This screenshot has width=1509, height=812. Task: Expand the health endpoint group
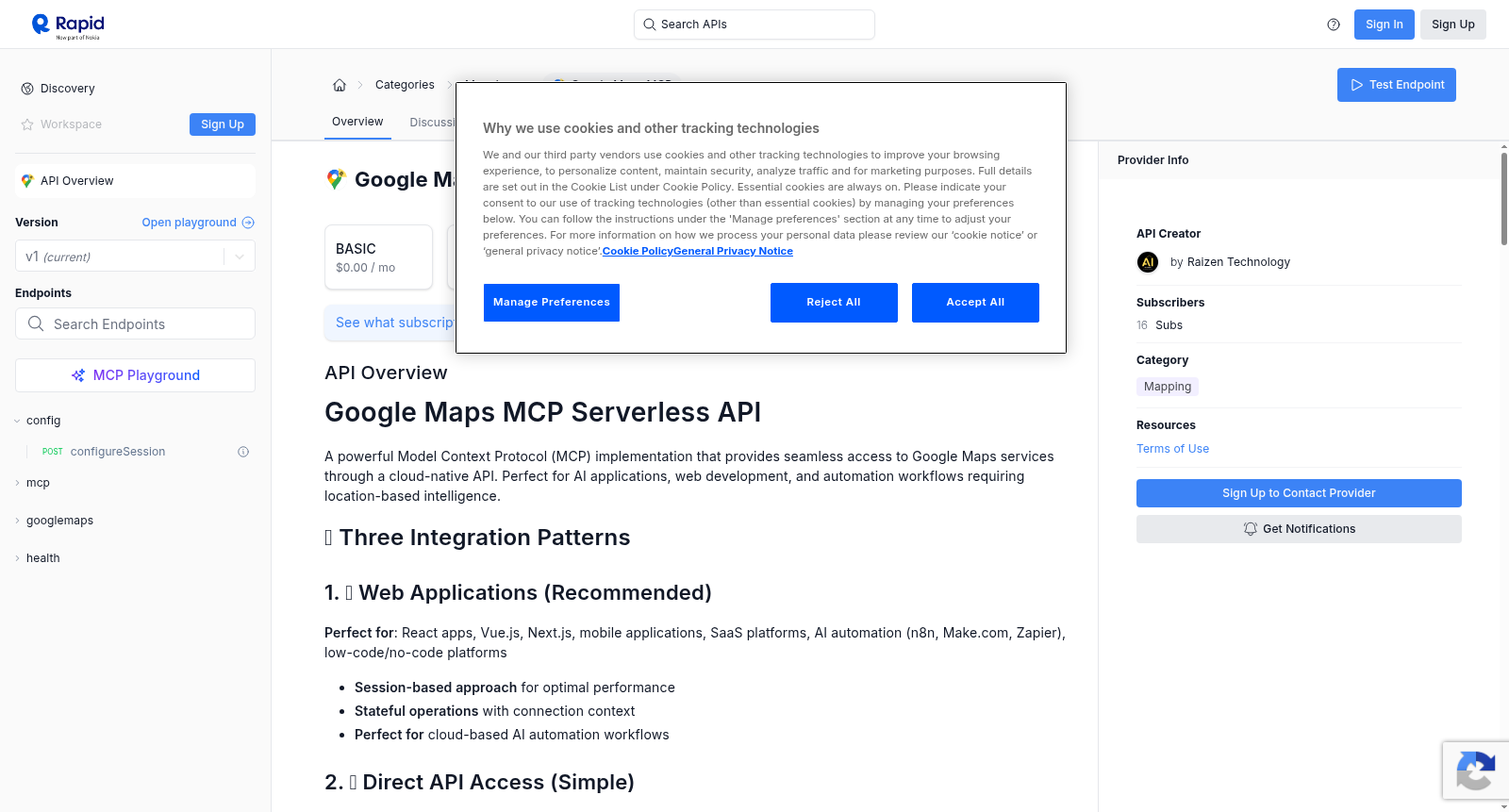pyautogui.click(x=17, y=558)
